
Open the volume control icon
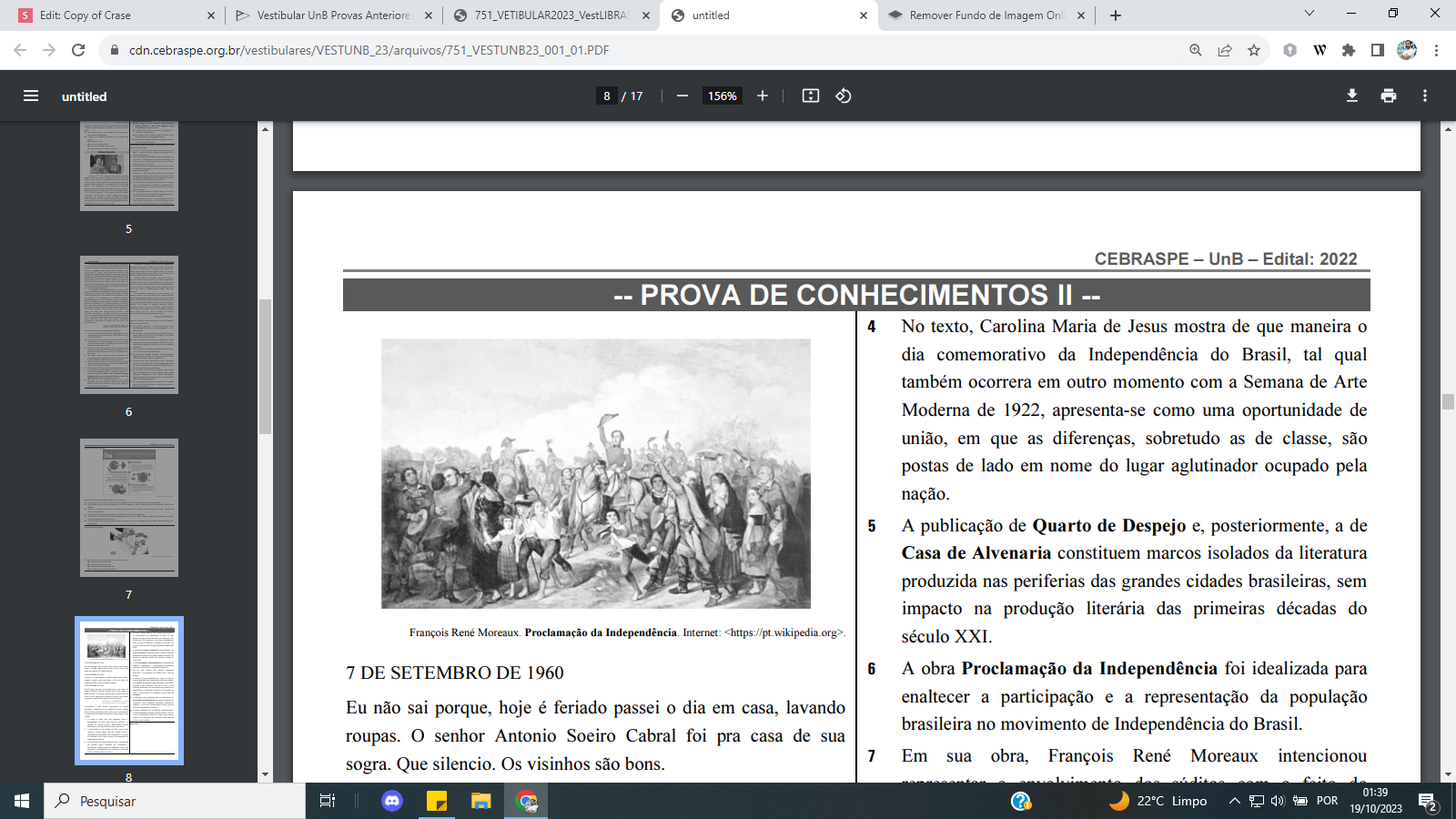[x=1278, y=801]
